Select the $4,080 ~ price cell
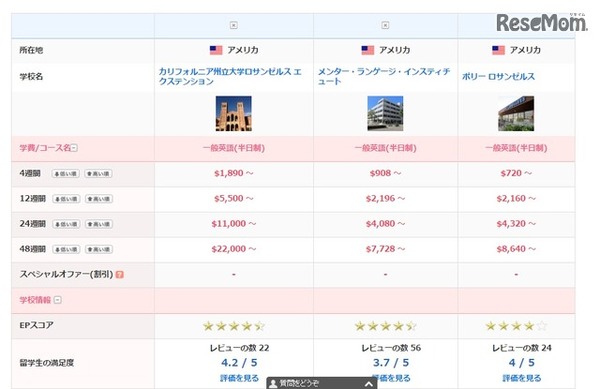 [385, 224]
